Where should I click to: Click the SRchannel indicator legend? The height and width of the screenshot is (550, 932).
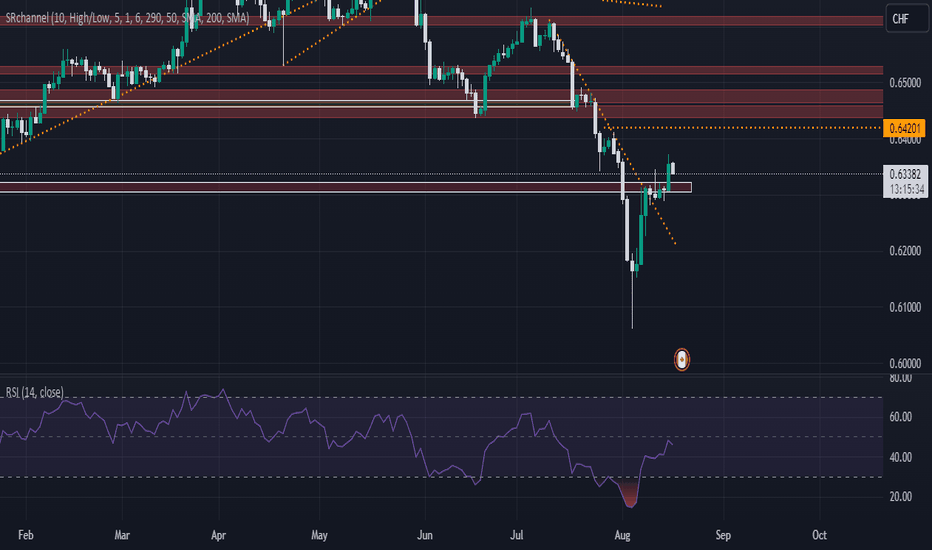point(127,18)
